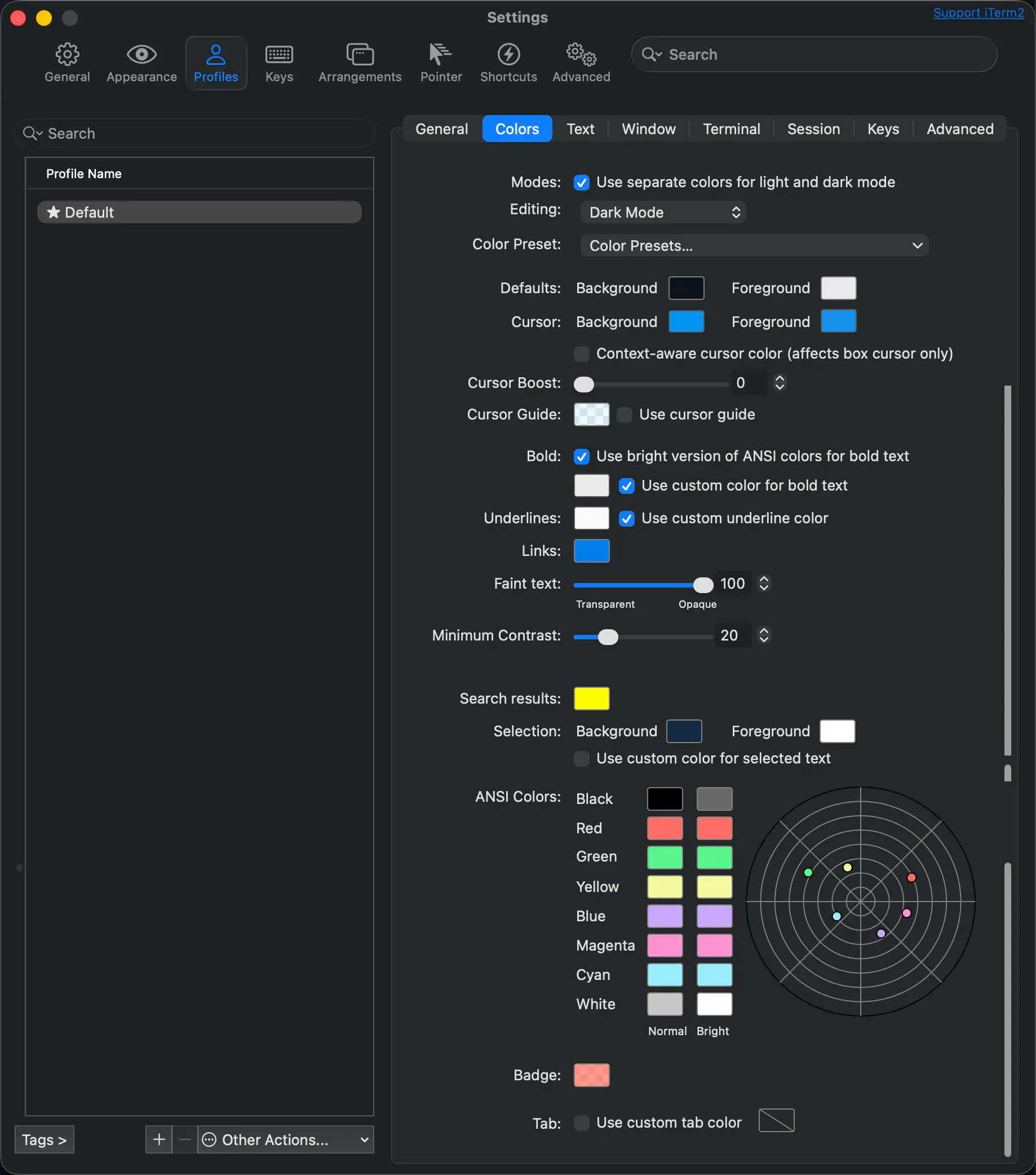The image size is (1036, 1175).
Task: Enable the Use cursor guide checkbox
Action: (625, 415)
